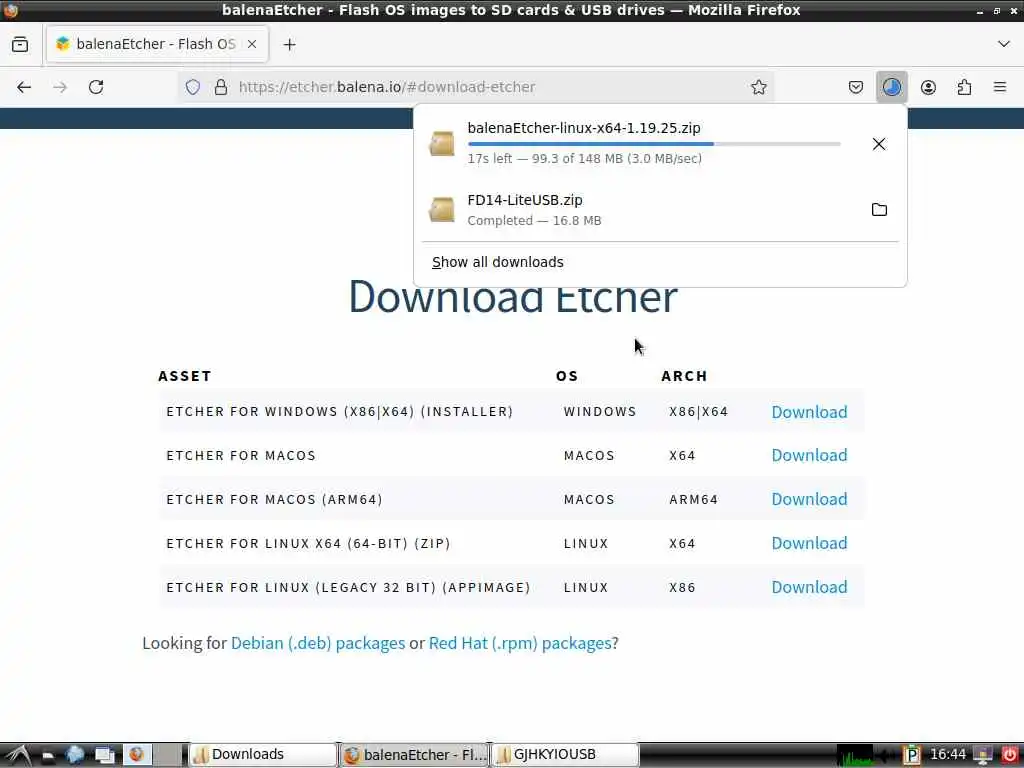Click the FD14-LiteUSB.zip download entry
This screenshot has height=768, width=1024.
660,210
